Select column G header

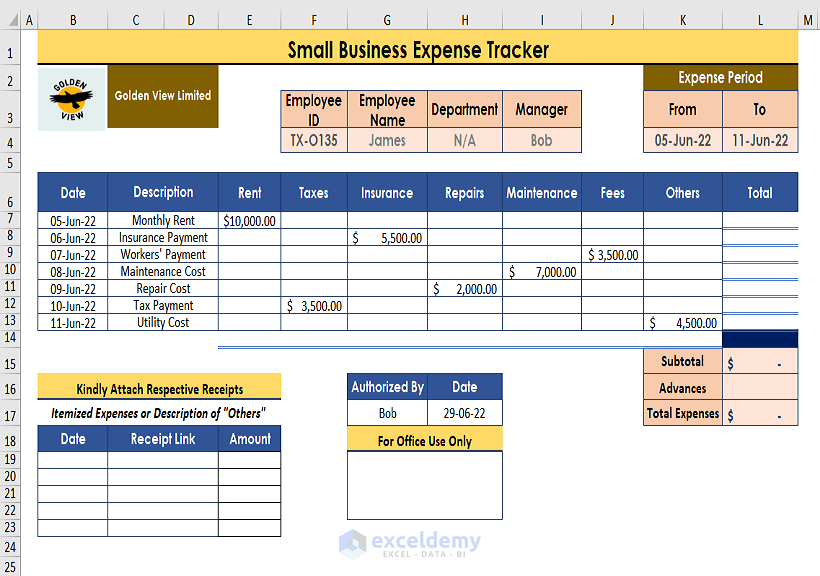pyautogui.click(x=387, y=20)
